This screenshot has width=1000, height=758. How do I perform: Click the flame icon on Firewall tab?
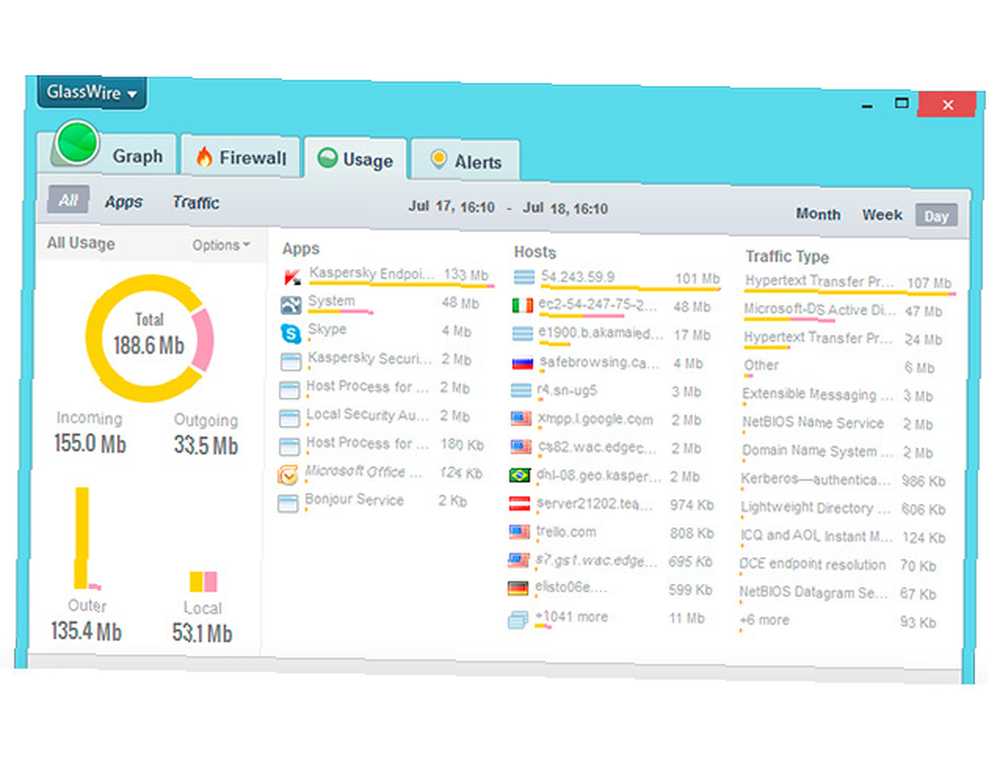coord(204,156)
